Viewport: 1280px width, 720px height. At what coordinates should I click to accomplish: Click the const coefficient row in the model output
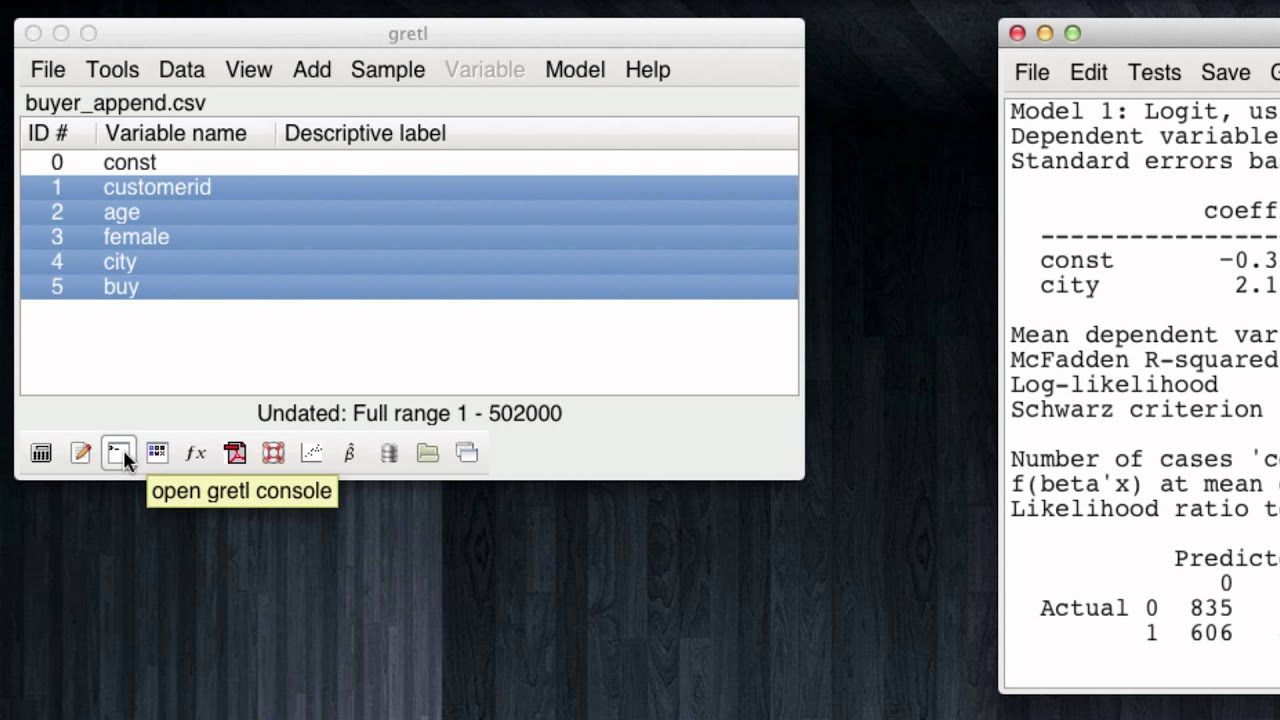pyautogui.click(x=1159, y=260)
